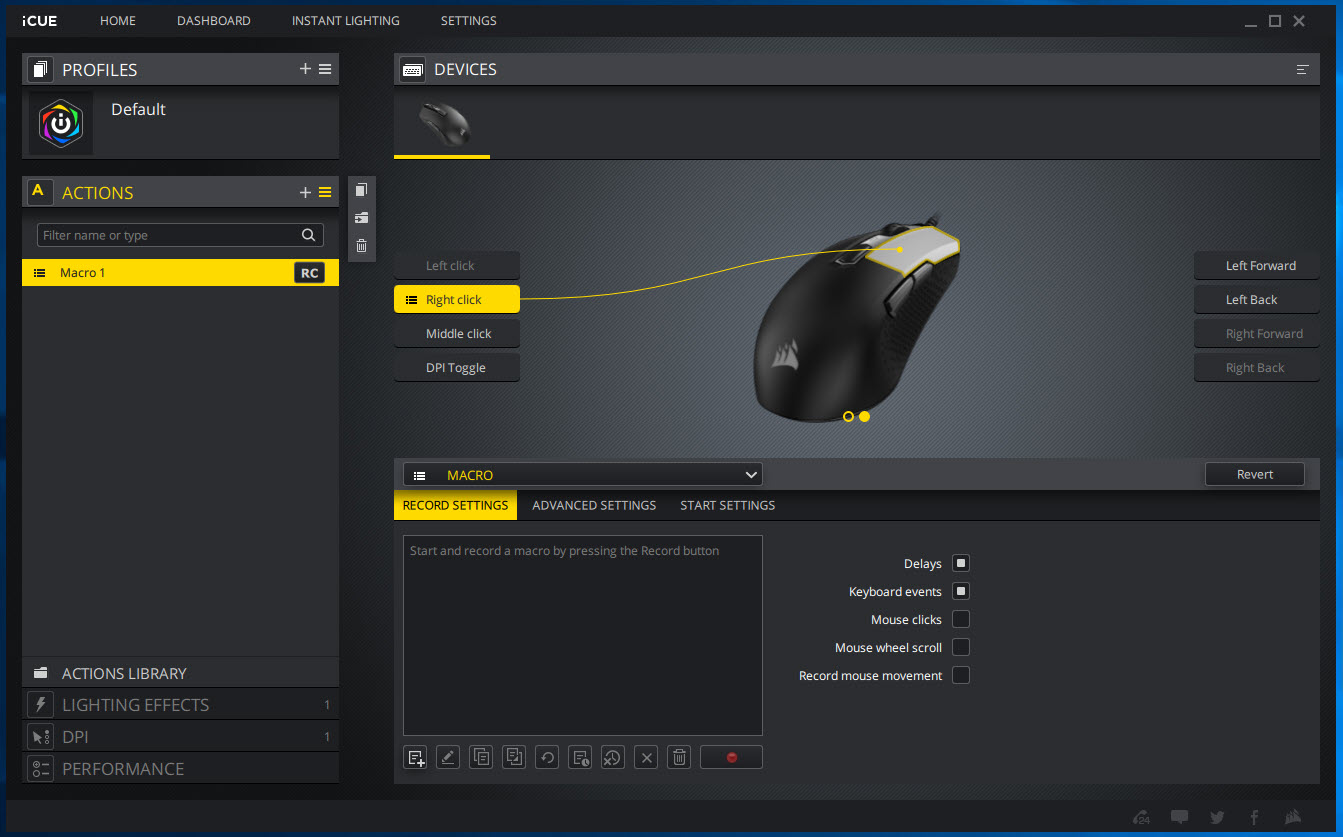
Task: Copy the selected action from side toolbar
Action: [x=361, y=190]
